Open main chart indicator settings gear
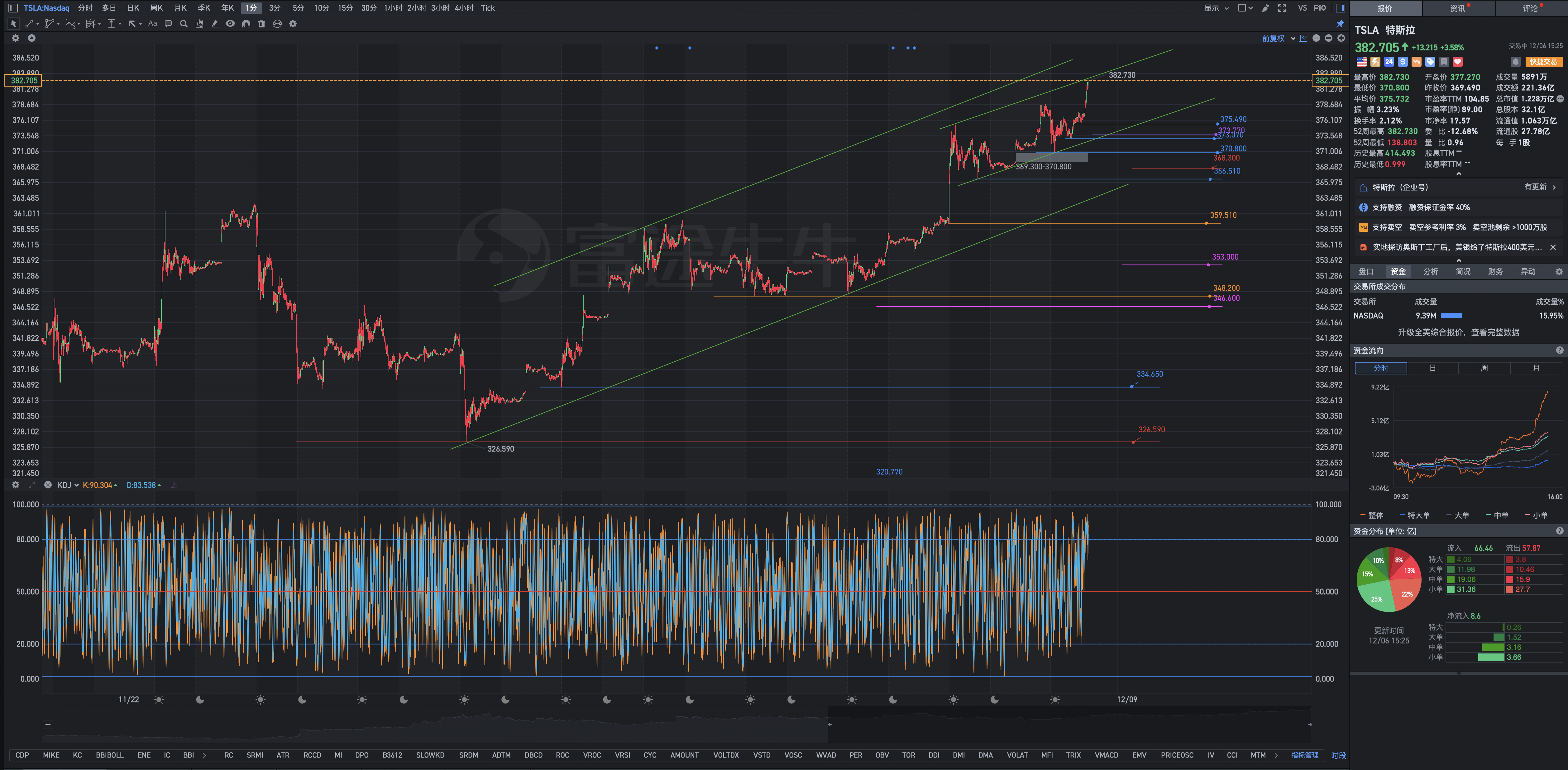The height and width of the screenshot is (770, 1568). pos(16,38)
